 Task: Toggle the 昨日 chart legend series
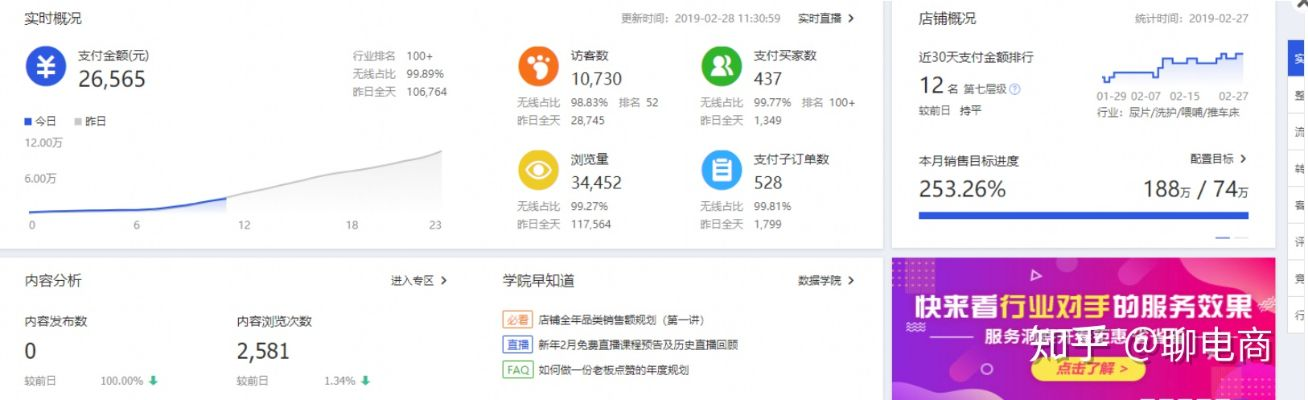click(x=90, y=121)
